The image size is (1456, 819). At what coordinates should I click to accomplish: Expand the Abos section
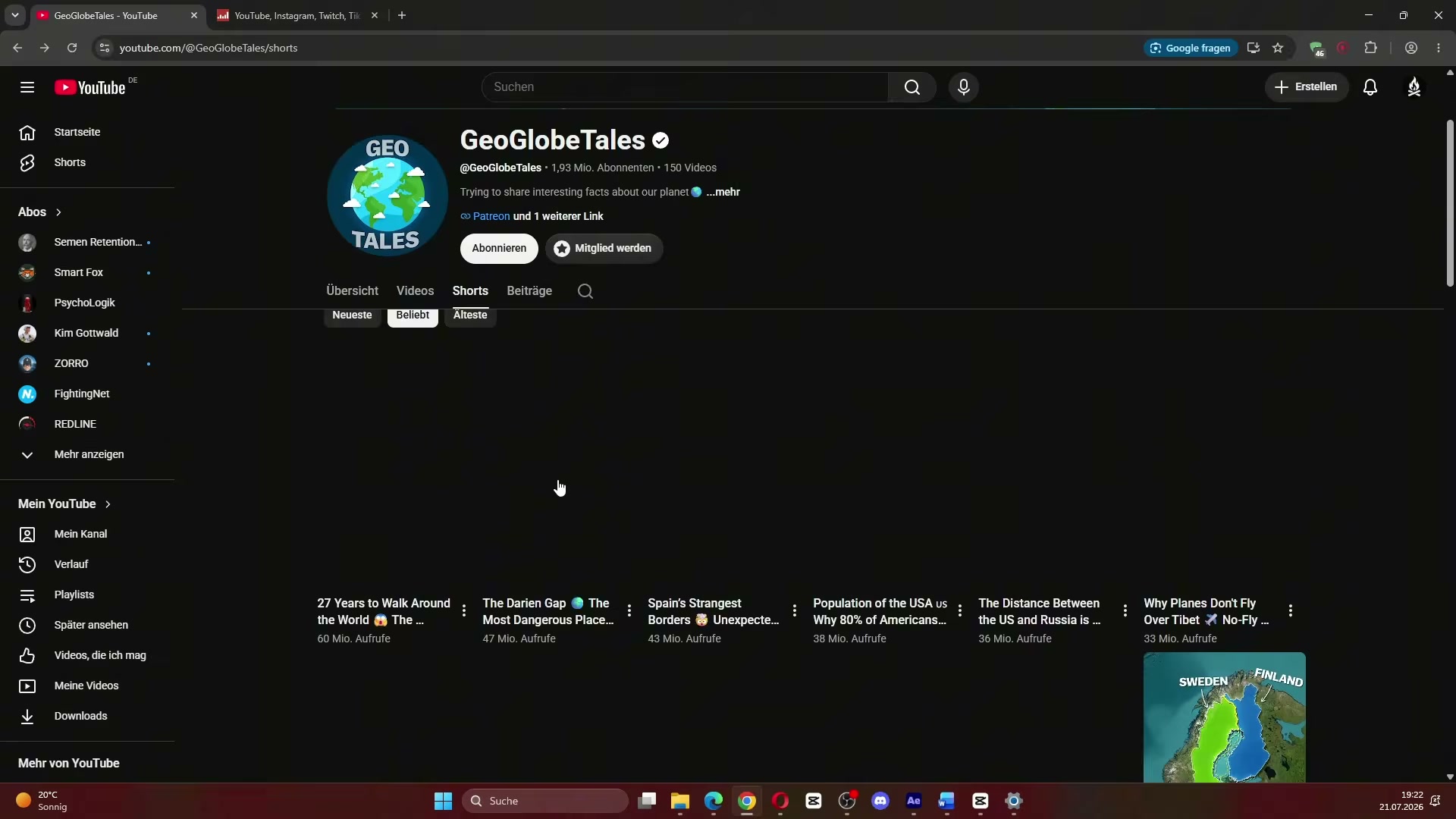(40, 212)
